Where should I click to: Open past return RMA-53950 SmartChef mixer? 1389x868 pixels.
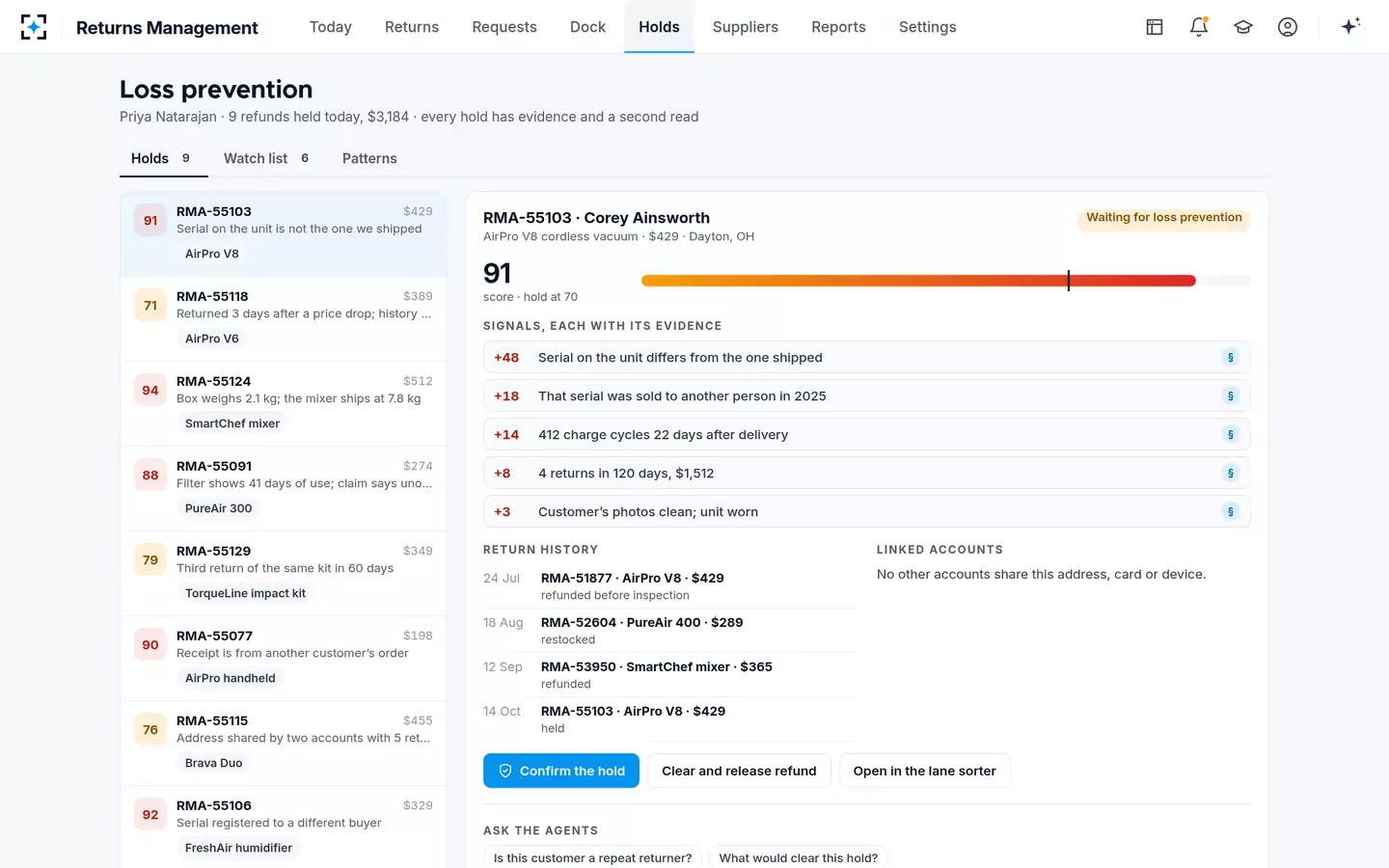(669, 675)
